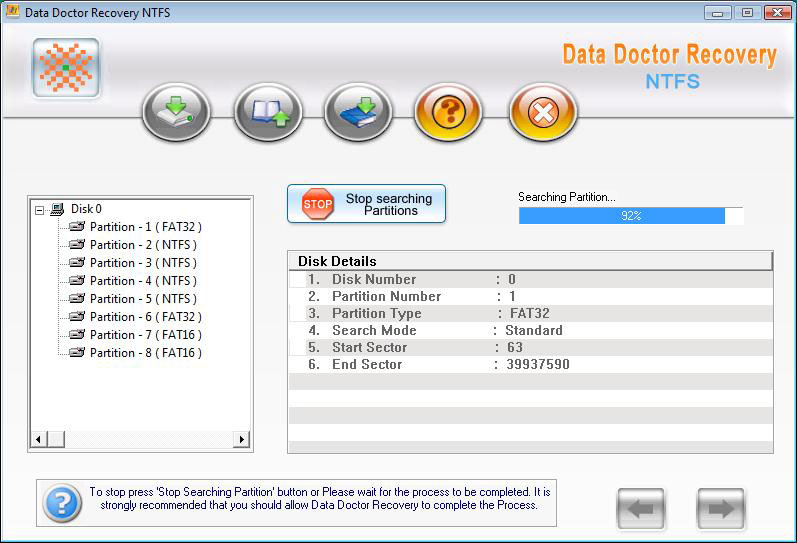Close the Data Doctor Recovery window
Viewport: 797px width, 543px height.
click(777, 13)
